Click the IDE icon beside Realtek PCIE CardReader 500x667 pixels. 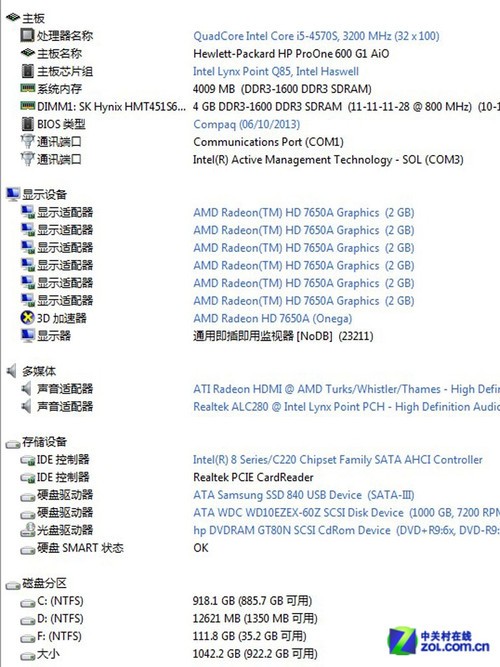(28, 478)
